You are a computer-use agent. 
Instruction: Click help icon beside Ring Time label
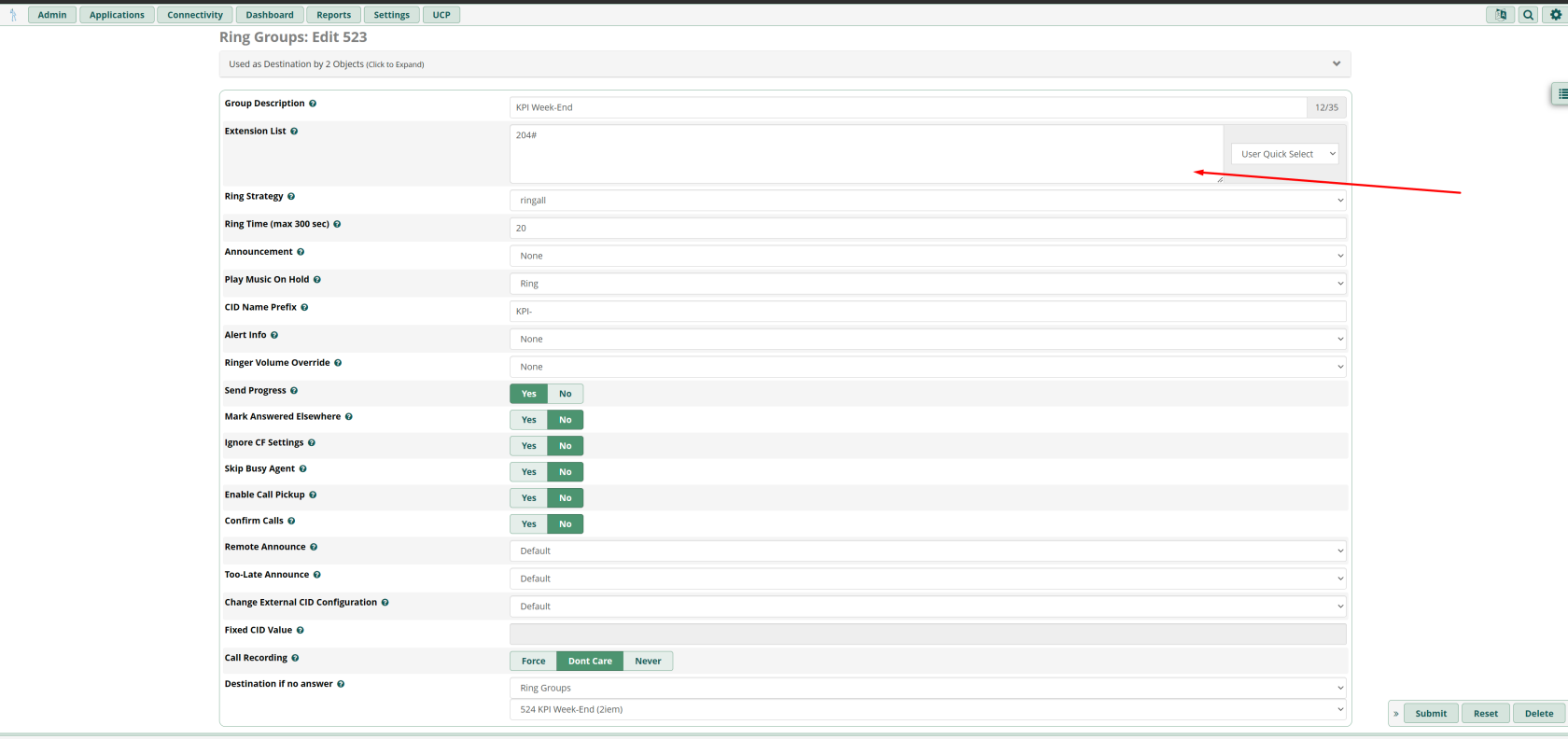point(337,224)
